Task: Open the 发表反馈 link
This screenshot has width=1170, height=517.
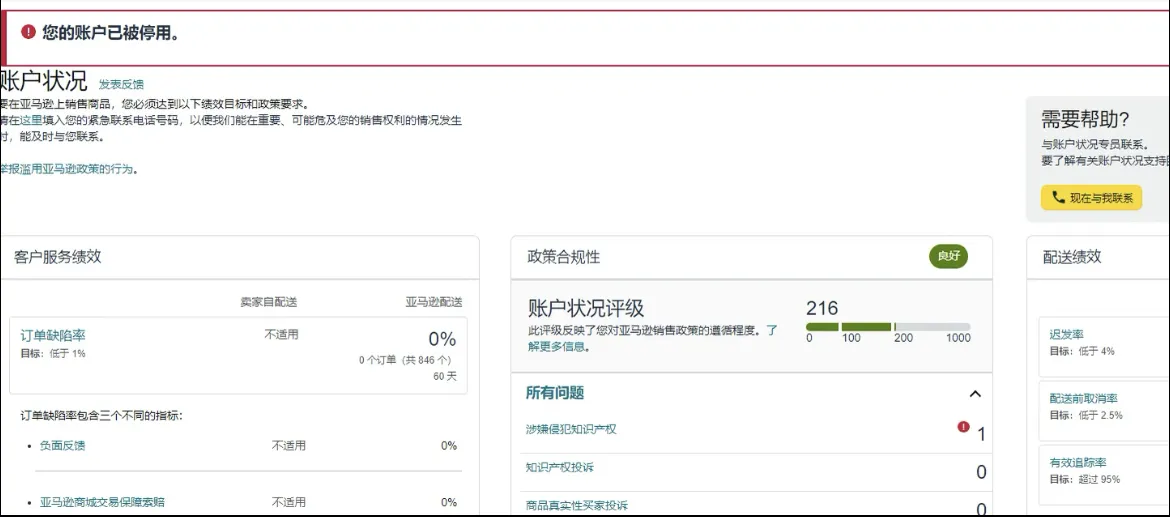Action: point(121,84)
